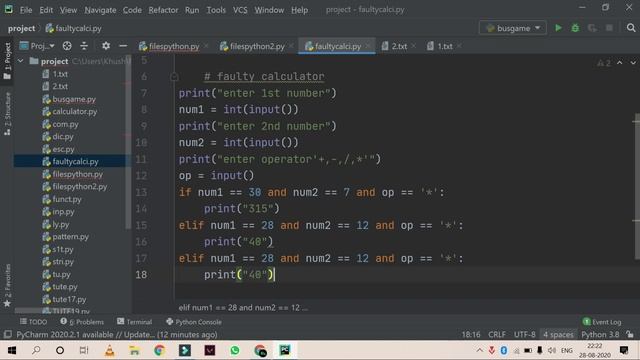Locate current file in project tree
640x360 pixels.
tap(67, 46)
